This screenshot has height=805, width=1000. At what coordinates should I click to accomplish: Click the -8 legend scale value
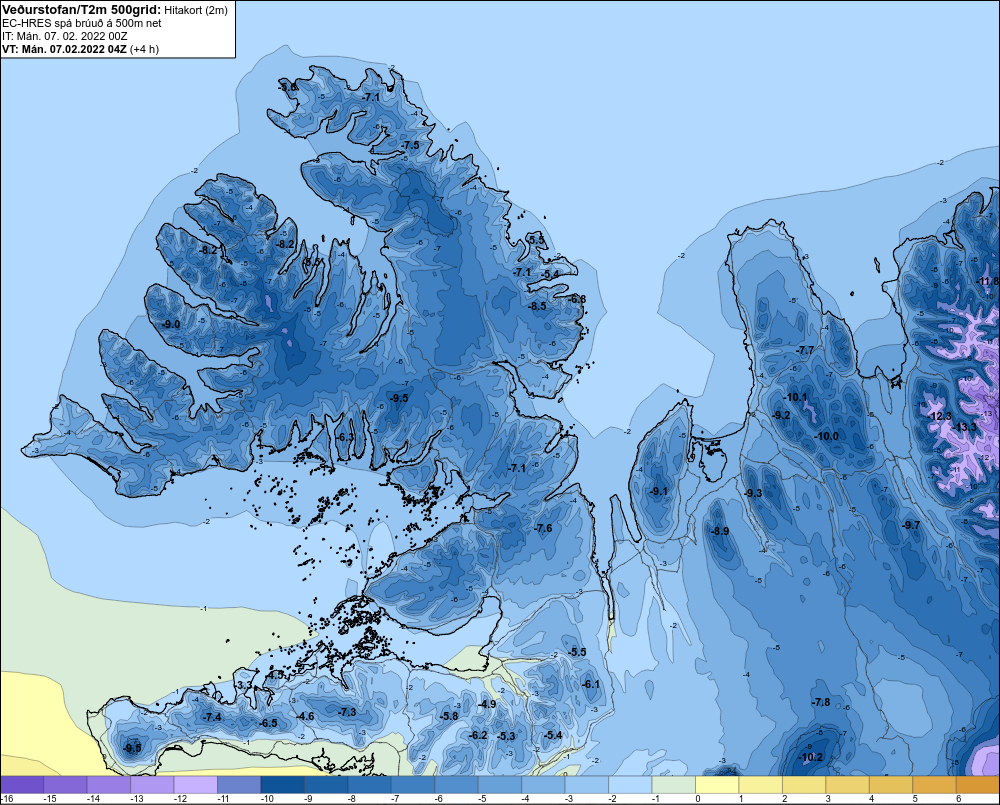[x=353, y=799]
